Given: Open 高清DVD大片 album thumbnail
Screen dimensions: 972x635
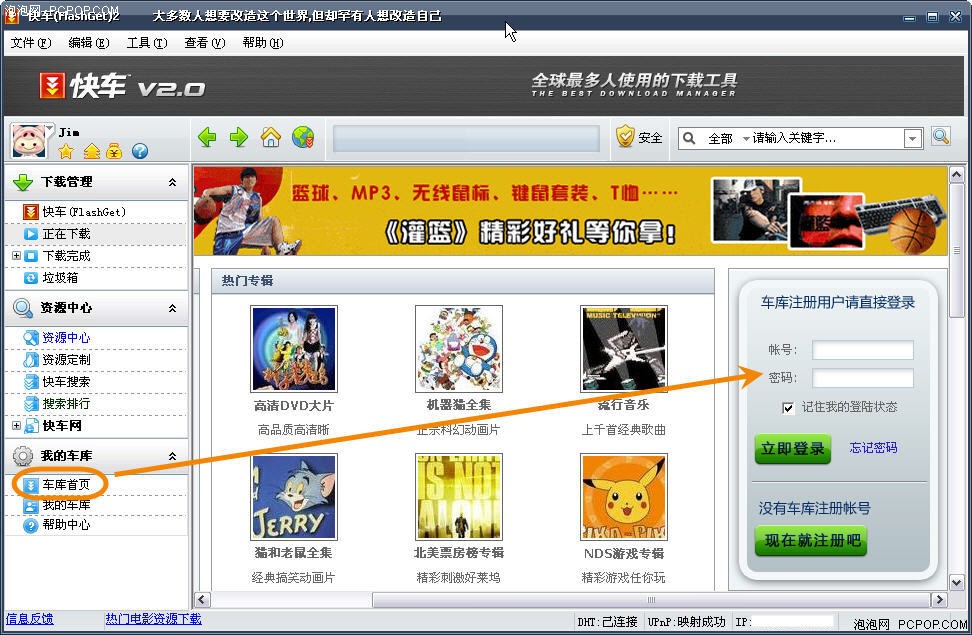Looking at the screenshot, I should [294, 349].
